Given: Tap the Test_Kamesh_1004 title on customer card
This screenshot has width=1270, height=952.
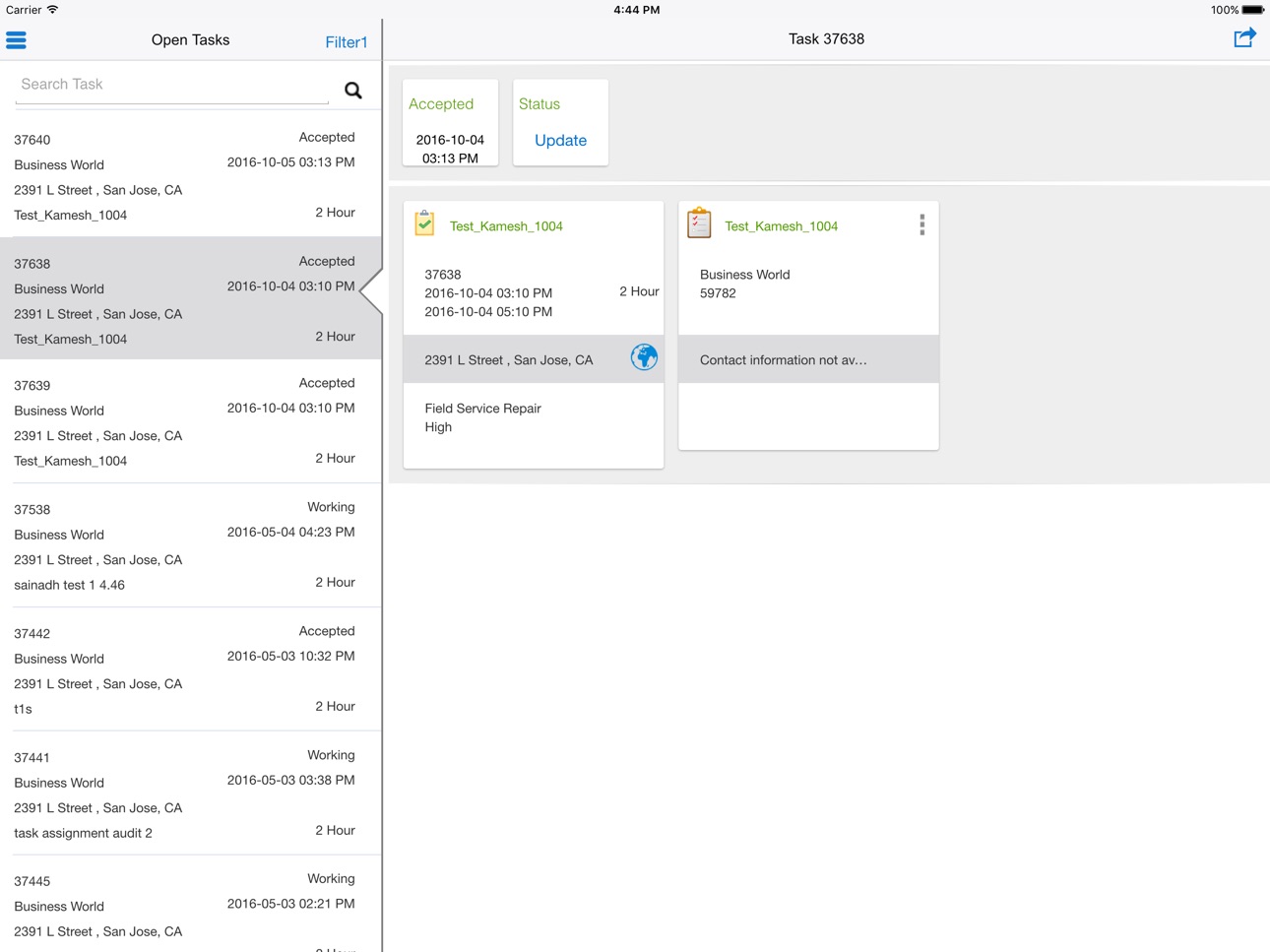Looking at the screenshot, I should coord(781,226).
